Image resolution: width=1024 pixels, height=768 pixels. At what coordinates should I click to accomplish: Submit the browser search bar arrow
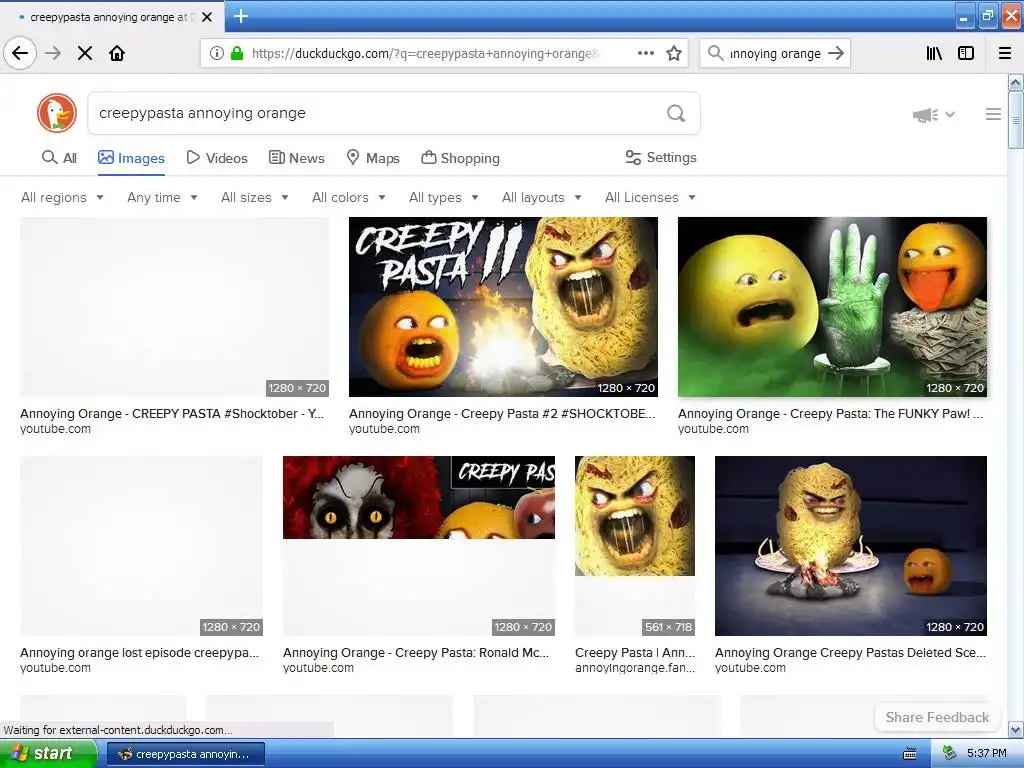click(835, 53)
